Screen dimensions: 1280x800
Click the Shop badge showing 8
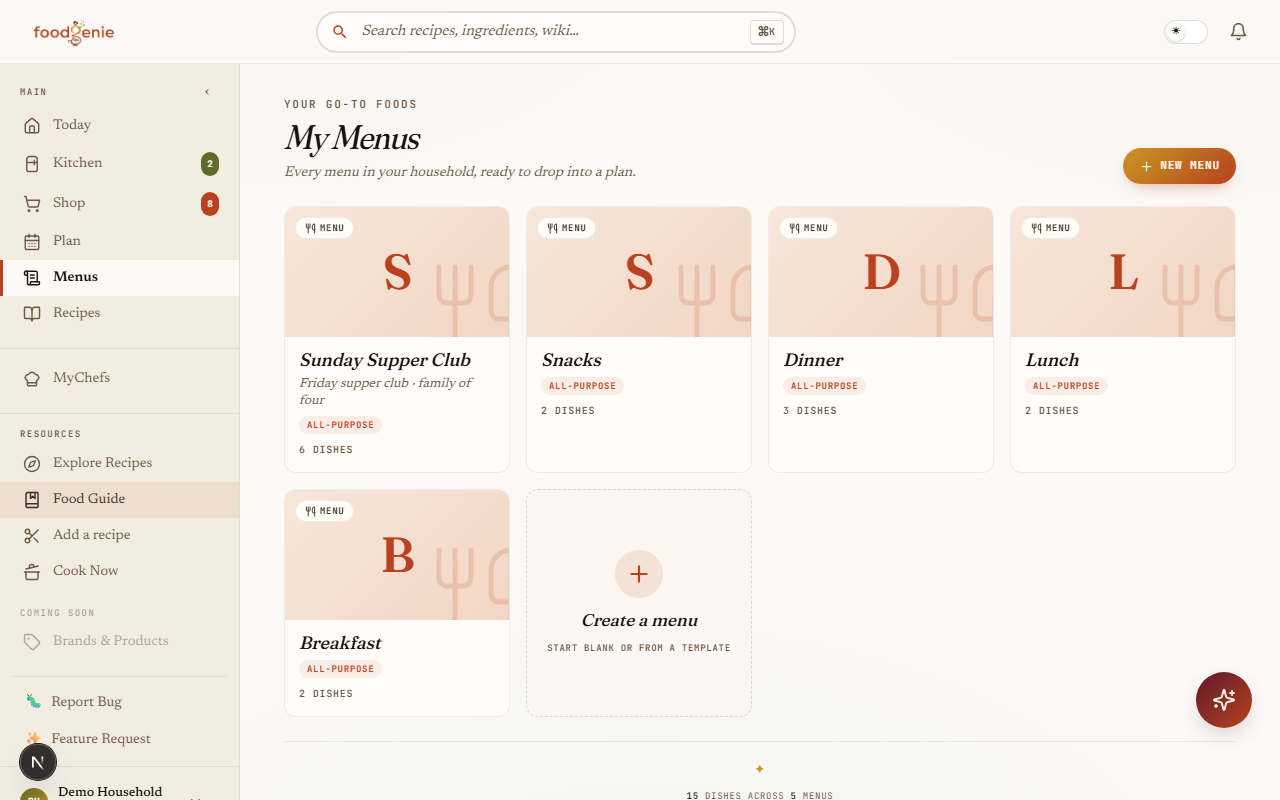[x=209, y=204]
